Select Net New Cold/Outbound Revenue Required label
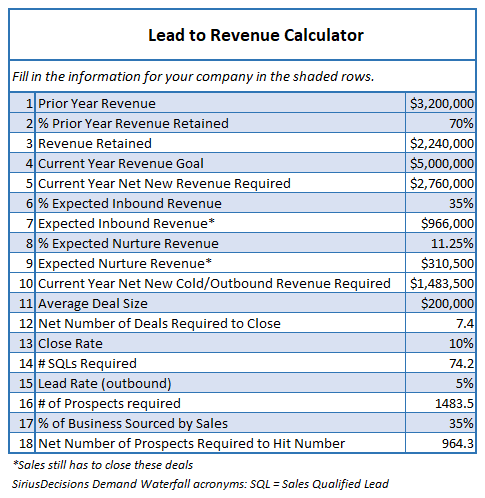The image size is (485, 498). (214, 283)
